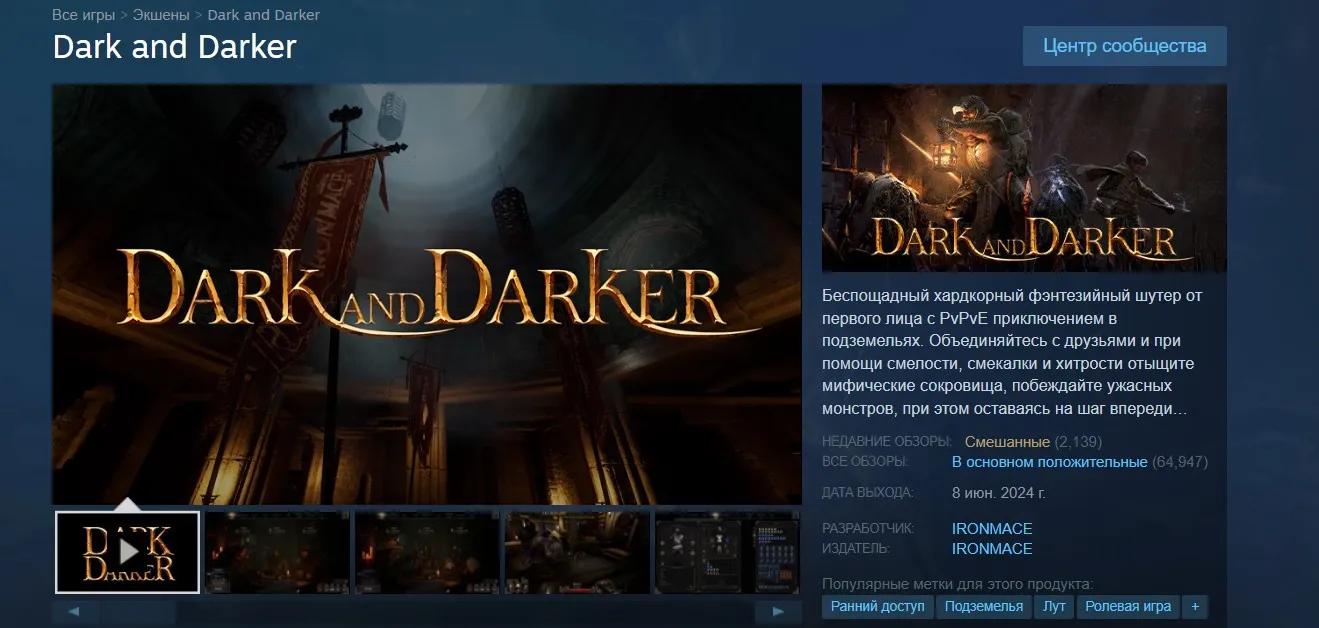This screenshot has height=628, width=1319.
Task: Play the trailer thumbnail with play icon
Action: click(x=128, y=552)
